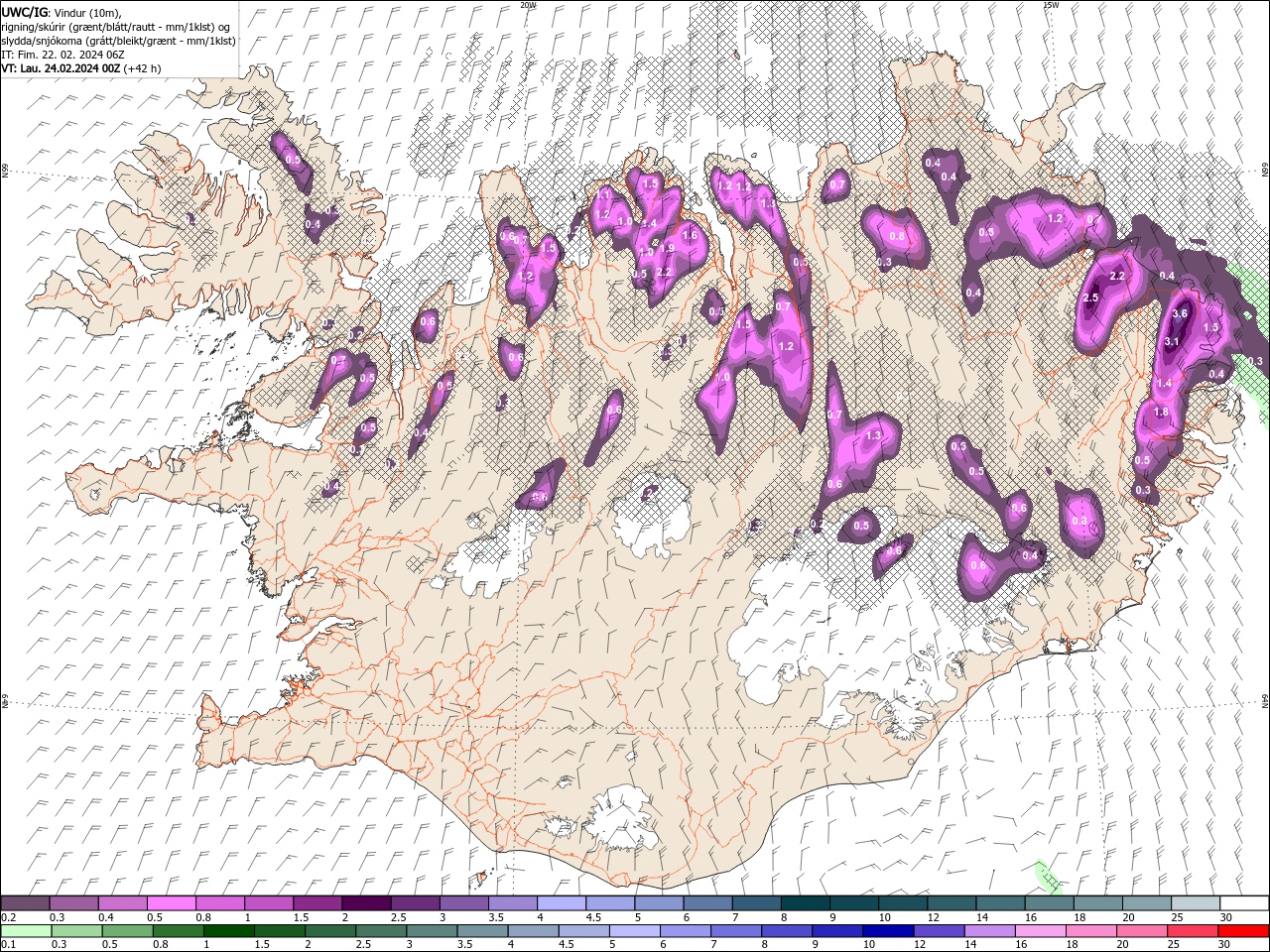Click the pale green 0.1 swatch in the lower legend

(25, 931)
